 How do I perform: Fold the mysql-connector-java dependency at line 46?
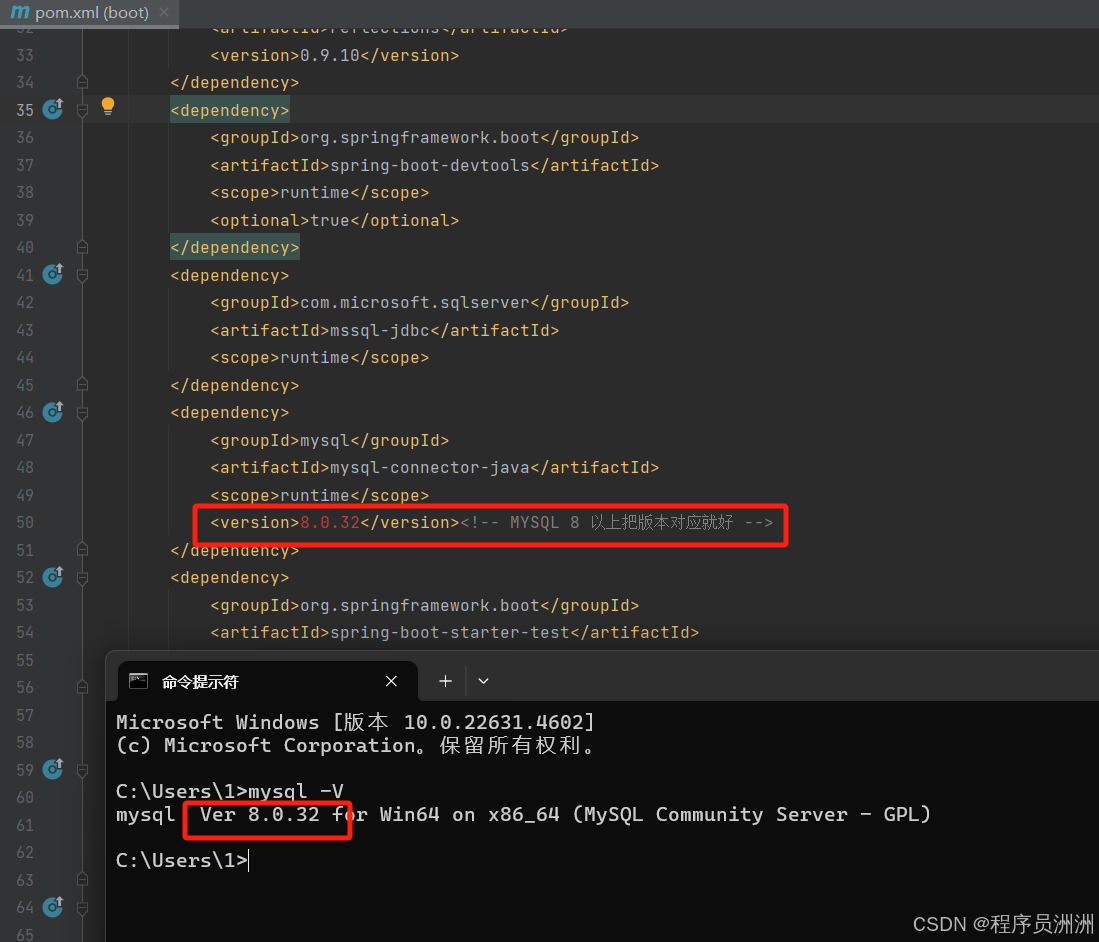point(83,412)
